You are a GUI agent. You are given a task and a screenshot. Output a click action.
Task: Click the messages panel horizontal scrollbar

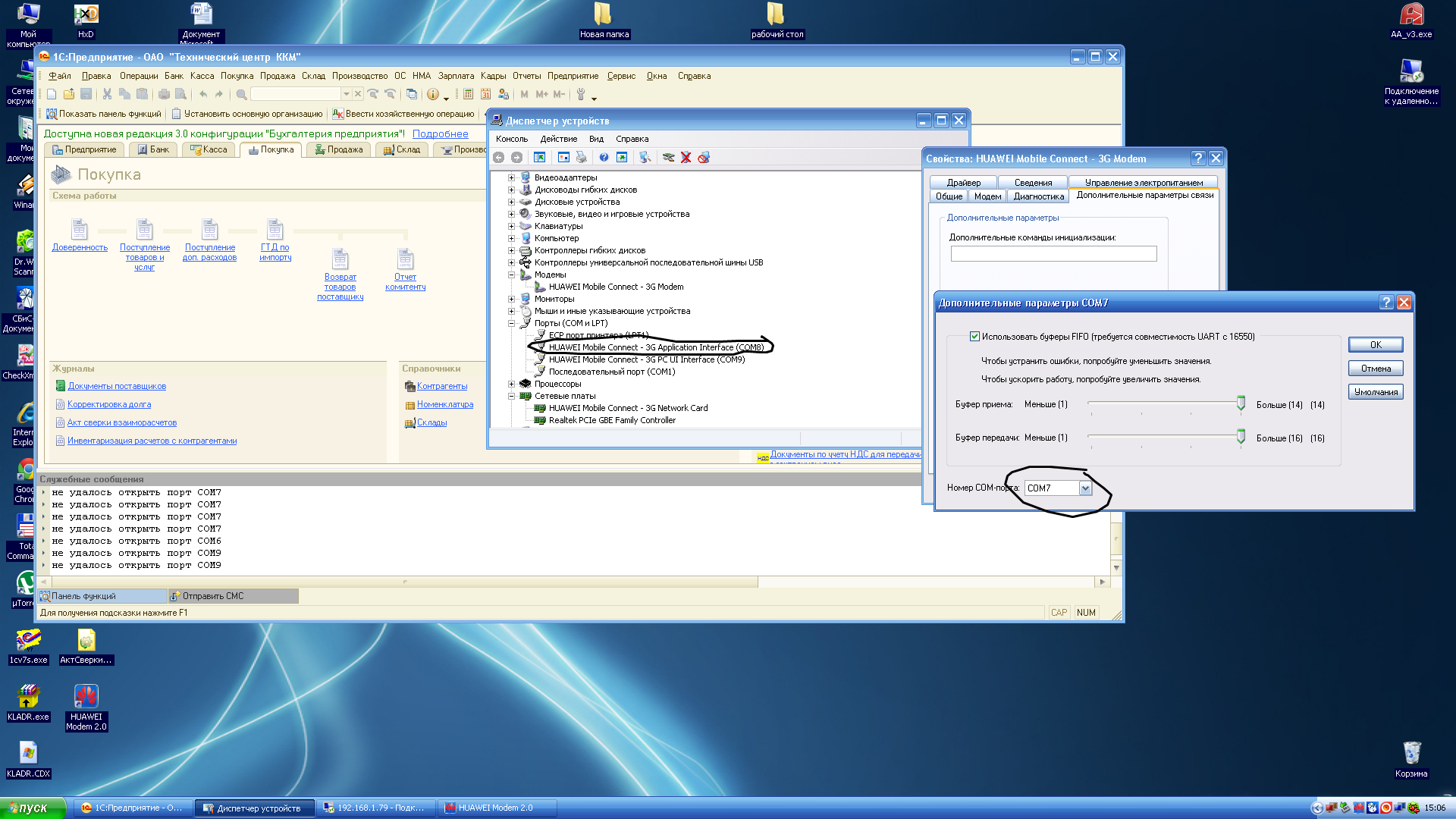pyautogui.click(x=403, y=582)
